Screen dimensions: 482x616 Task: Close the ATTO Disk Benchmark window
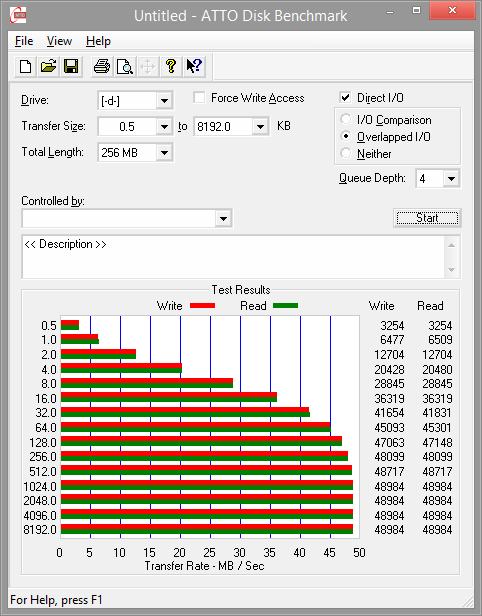coord(452,11)
